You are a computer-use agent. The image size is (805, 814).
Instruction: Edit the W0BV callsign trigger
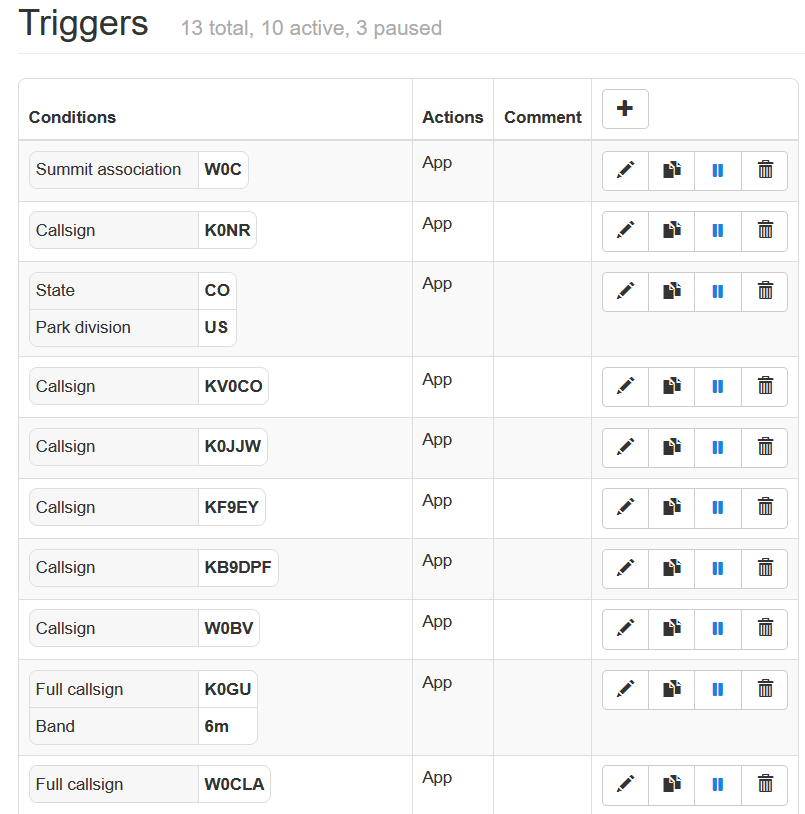coord(625,629)
